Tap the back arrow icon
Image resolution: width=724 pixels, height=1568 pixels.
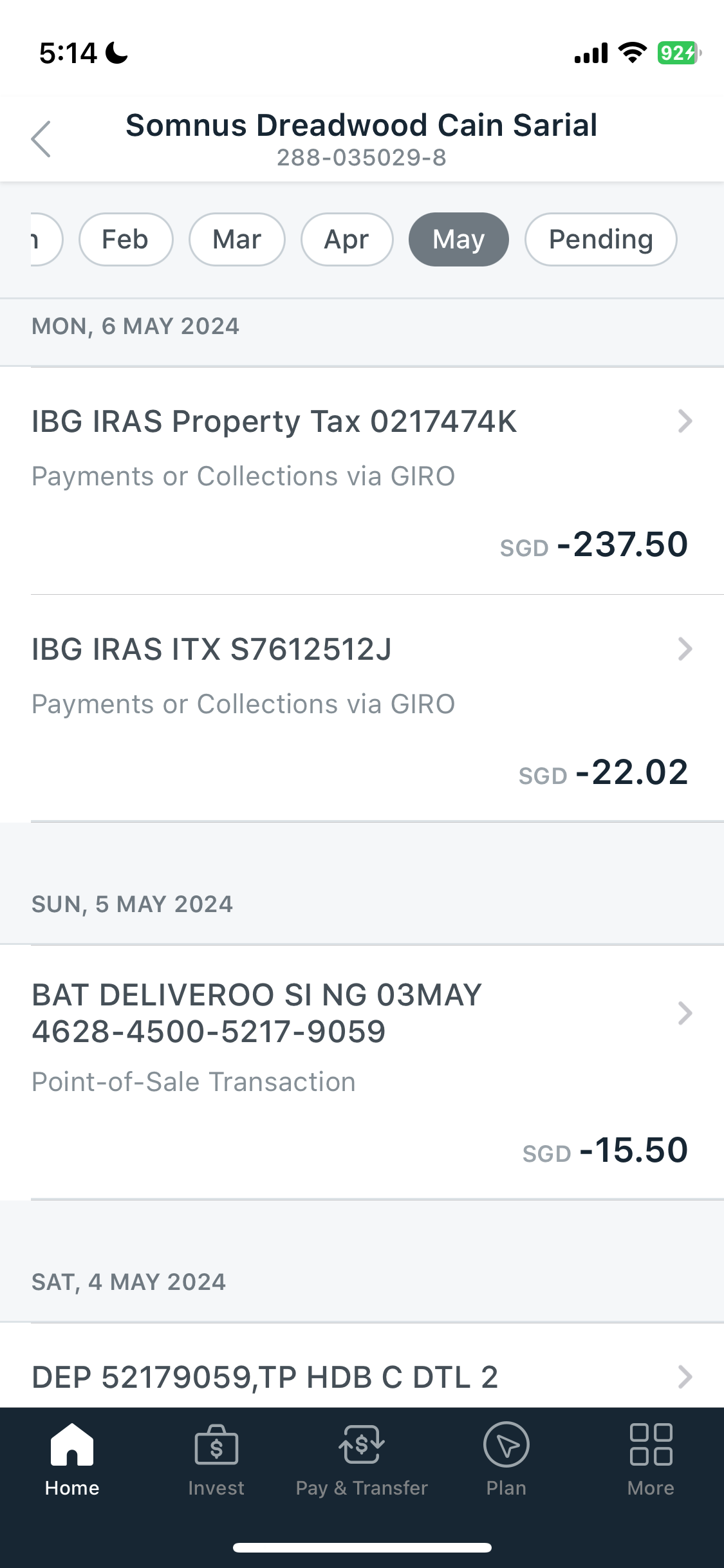[41, 139]
